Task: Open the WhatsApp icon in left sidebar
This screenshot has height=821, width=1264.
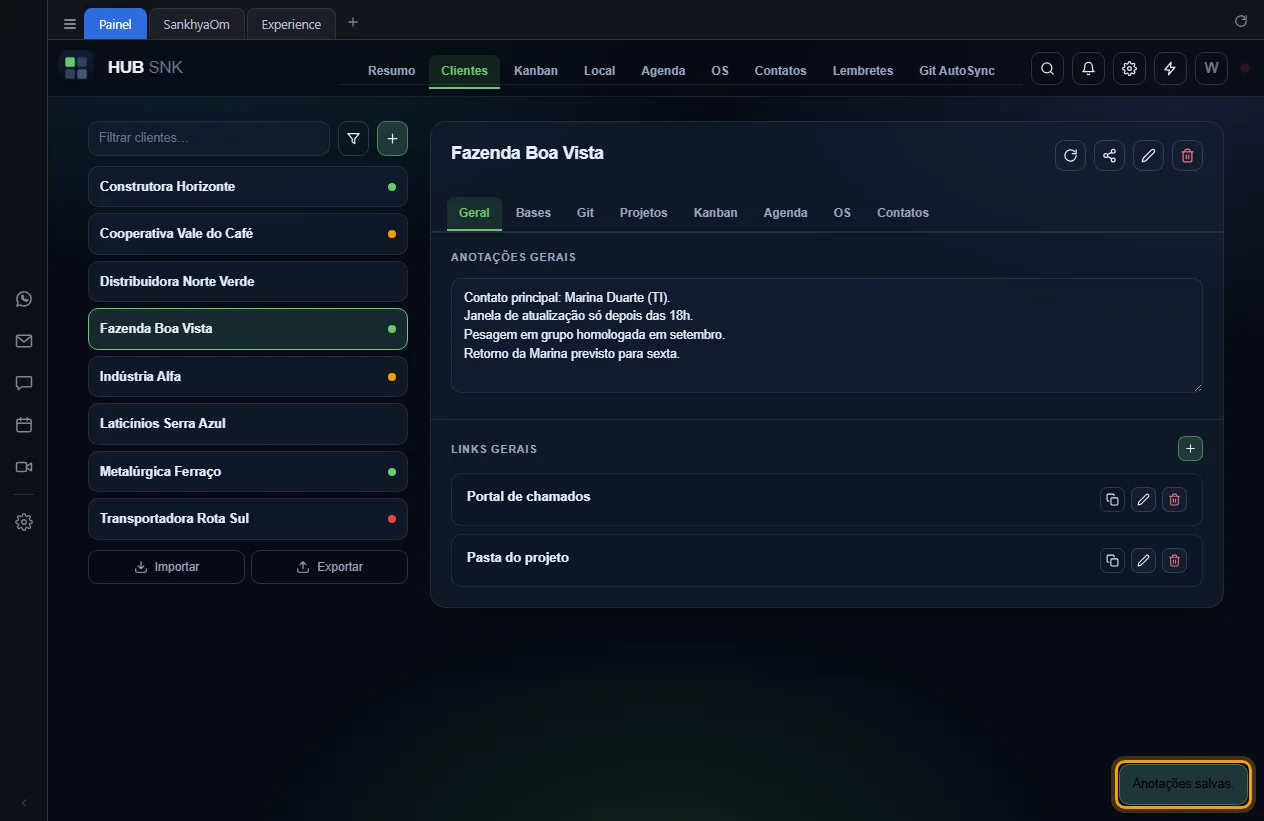Action: (24, 299)
